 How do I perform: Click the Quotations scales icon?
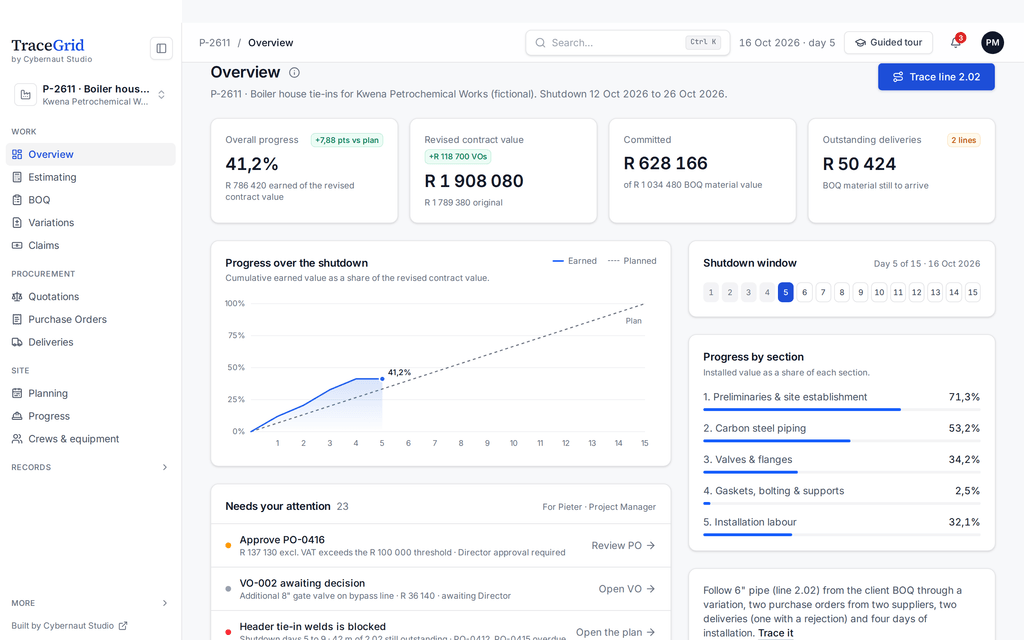[17, 296]
